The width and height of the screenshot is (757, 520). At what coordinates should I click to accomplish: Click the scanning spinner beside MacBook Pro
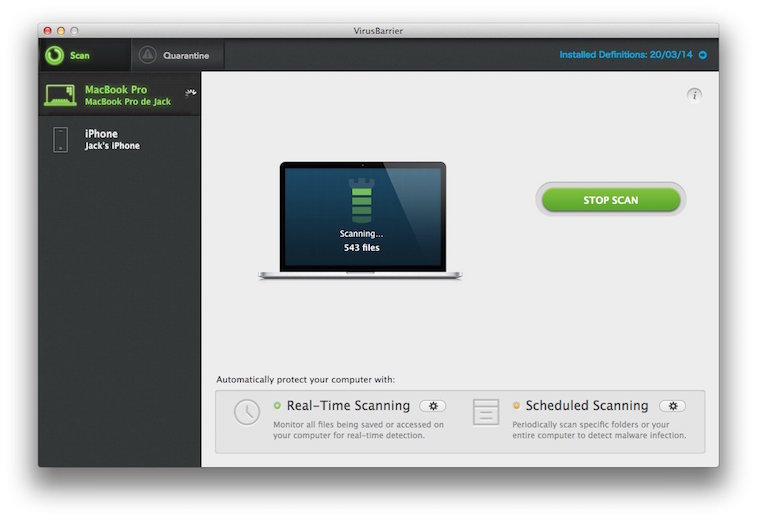(x=190, y=94)
